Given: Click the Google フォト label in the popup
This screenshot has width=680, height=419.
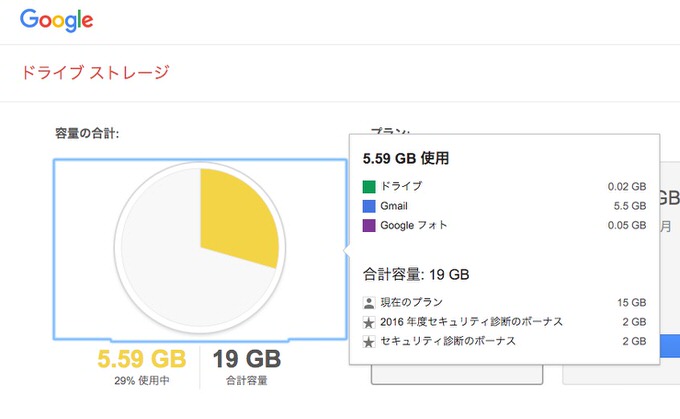Looking at the screenshot, I should click(413, 226).
